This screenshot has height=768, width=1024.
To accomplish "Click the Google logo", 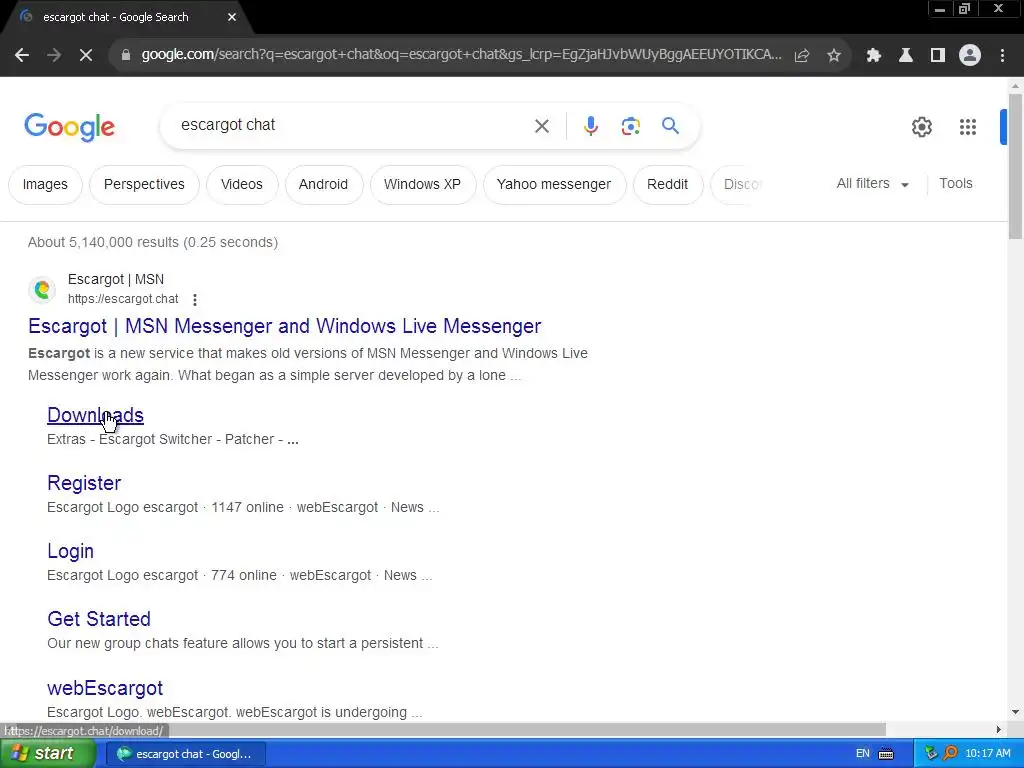I will click(x=69, y=127).
